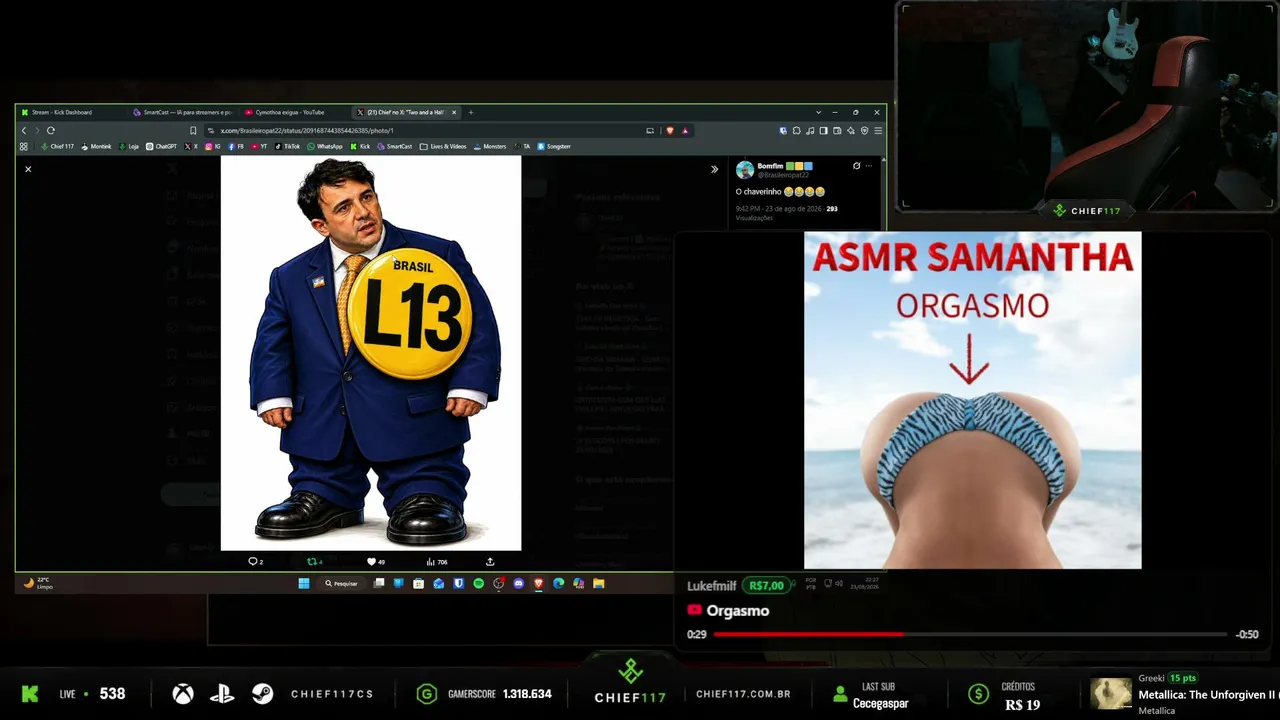Open the ChatGPT bookmark
Viewport: 1280px width, 720px height.
[x=161, y=146]
